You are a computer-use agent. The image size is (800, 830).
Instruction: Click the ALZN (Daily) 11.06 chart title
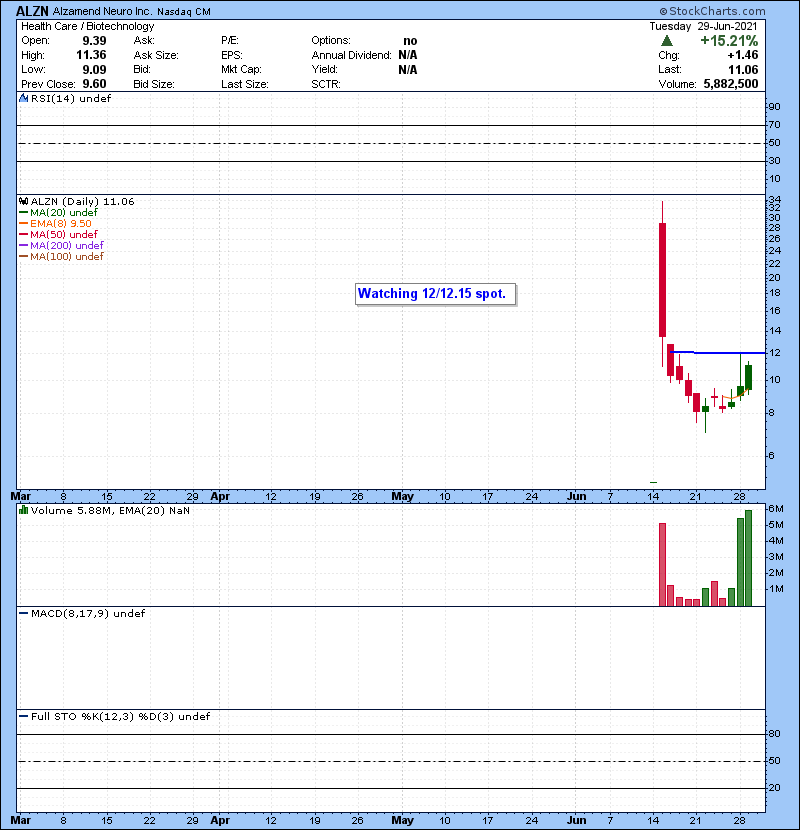point(83,201)
